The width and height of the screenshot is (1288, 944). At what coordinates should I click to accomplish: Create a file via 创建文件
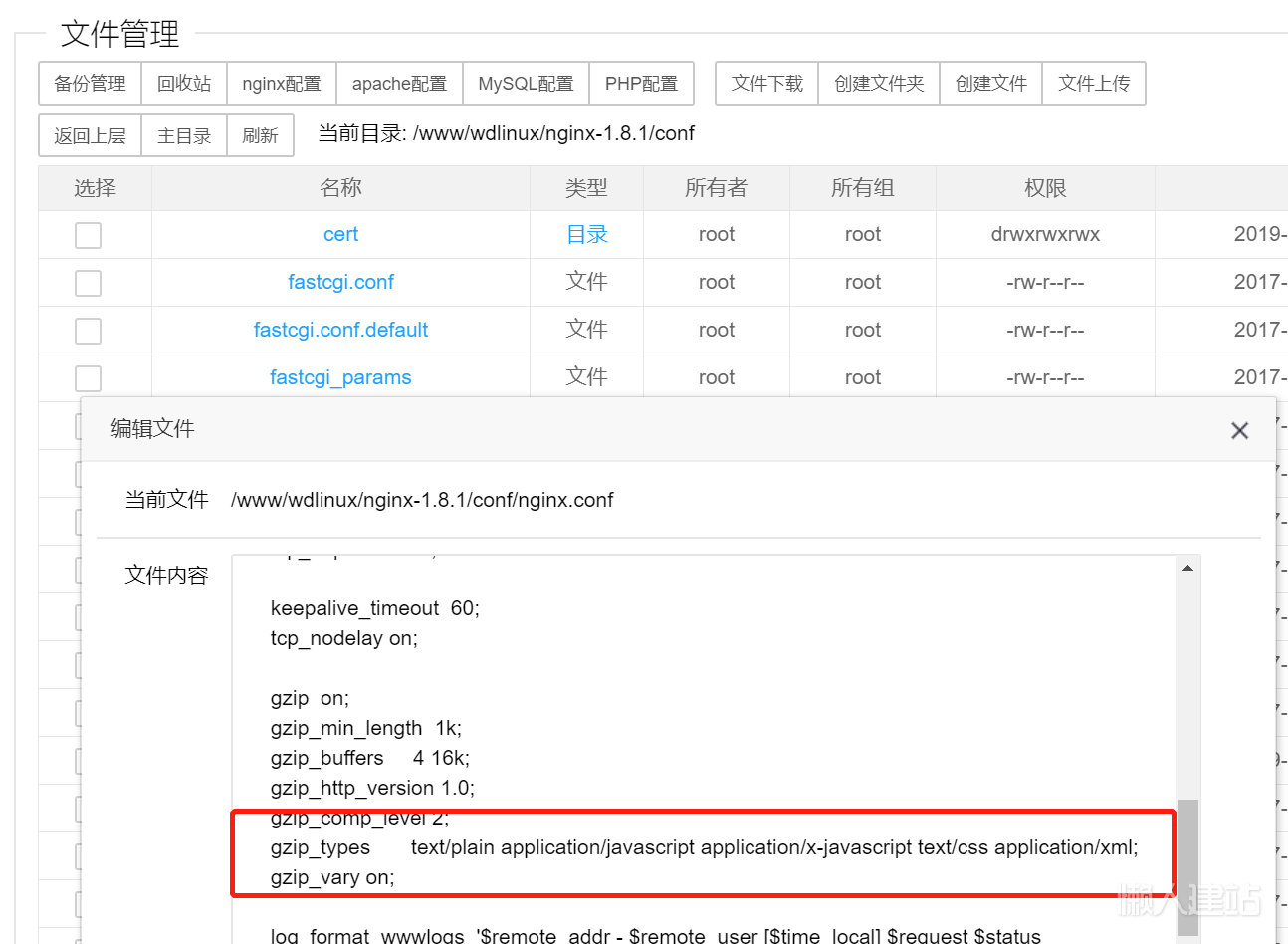coord(991,83)
